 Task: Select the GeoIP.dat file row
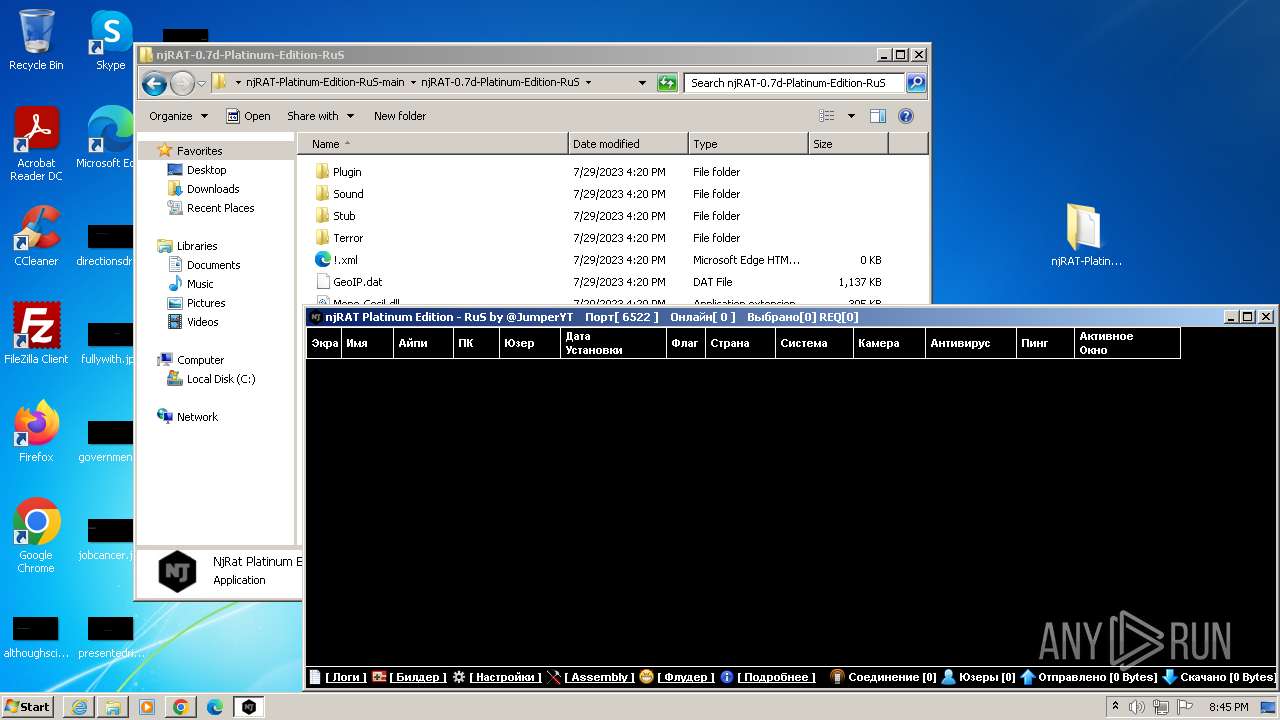(599, 282)
